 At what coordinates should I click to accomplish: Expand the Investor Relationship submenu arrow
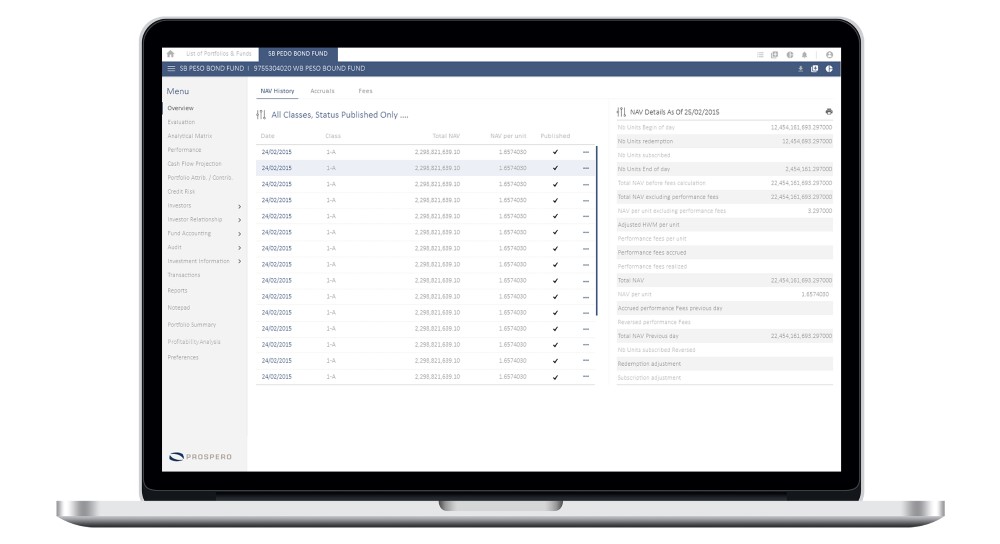click(239, 220)
